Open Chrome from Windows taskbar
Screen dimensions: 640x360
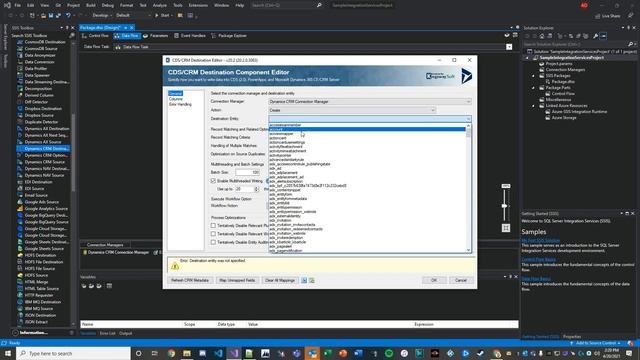tap(171, 353)
